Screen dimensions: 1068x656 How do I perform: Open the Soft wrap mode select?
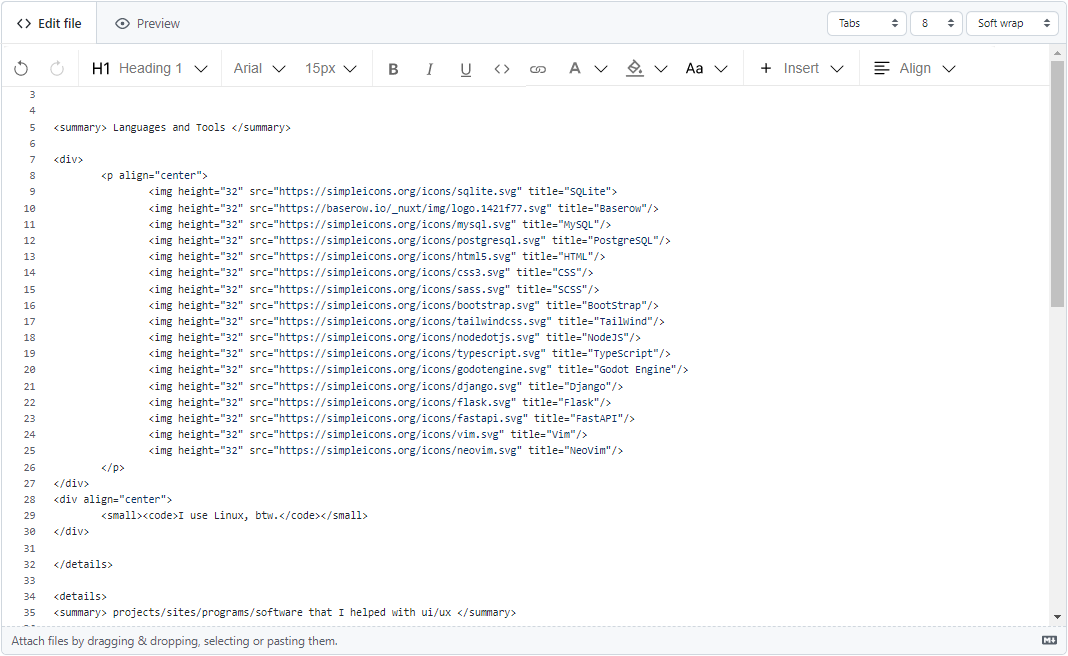click(x=1012, y=23)
